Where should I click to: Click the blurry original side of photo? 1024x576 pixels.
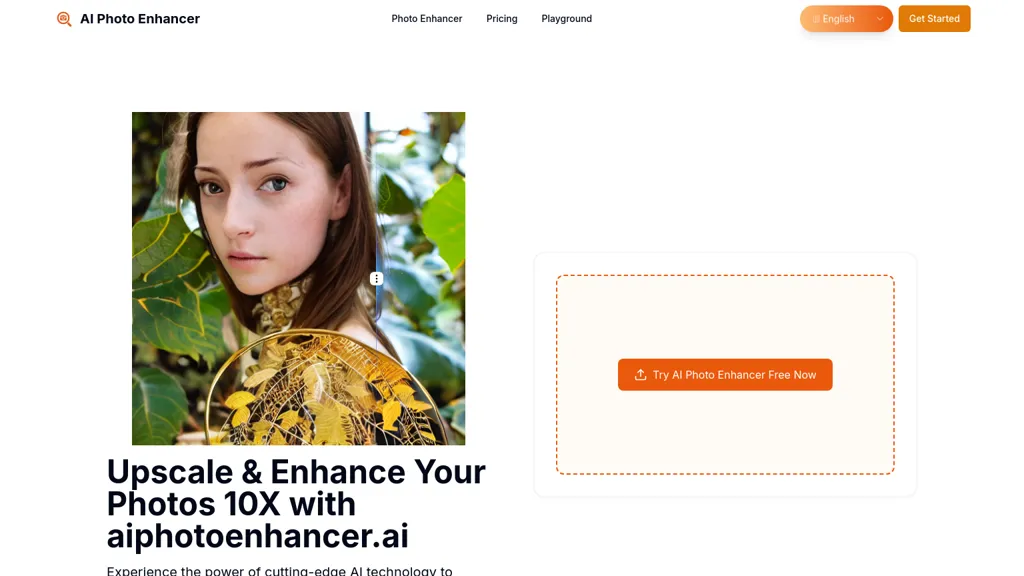click(x=421, y=279)
